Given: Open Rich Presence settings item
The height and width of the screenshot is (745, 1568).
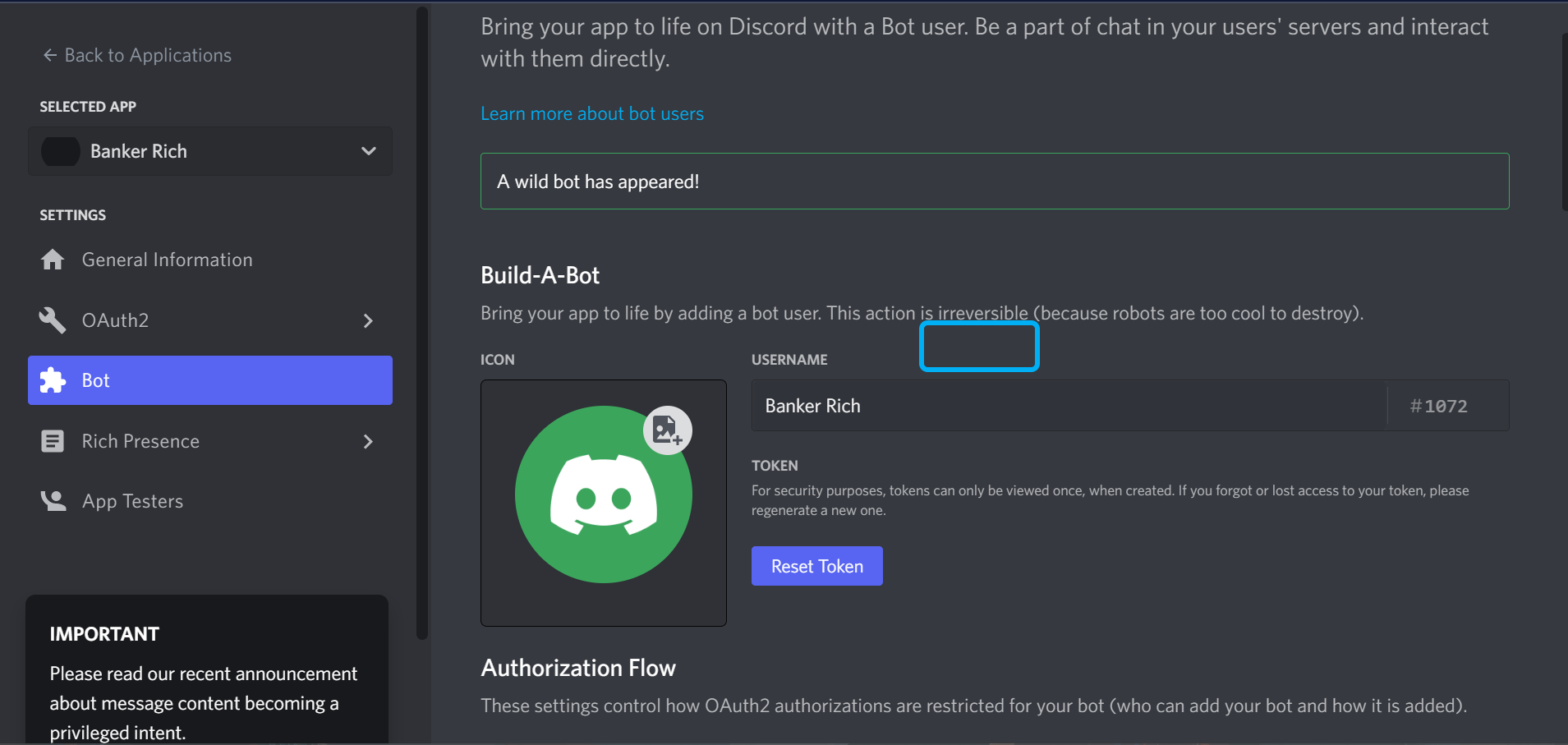Looking at the screenshot, I should pyautogui.click(x=210, y=441).
